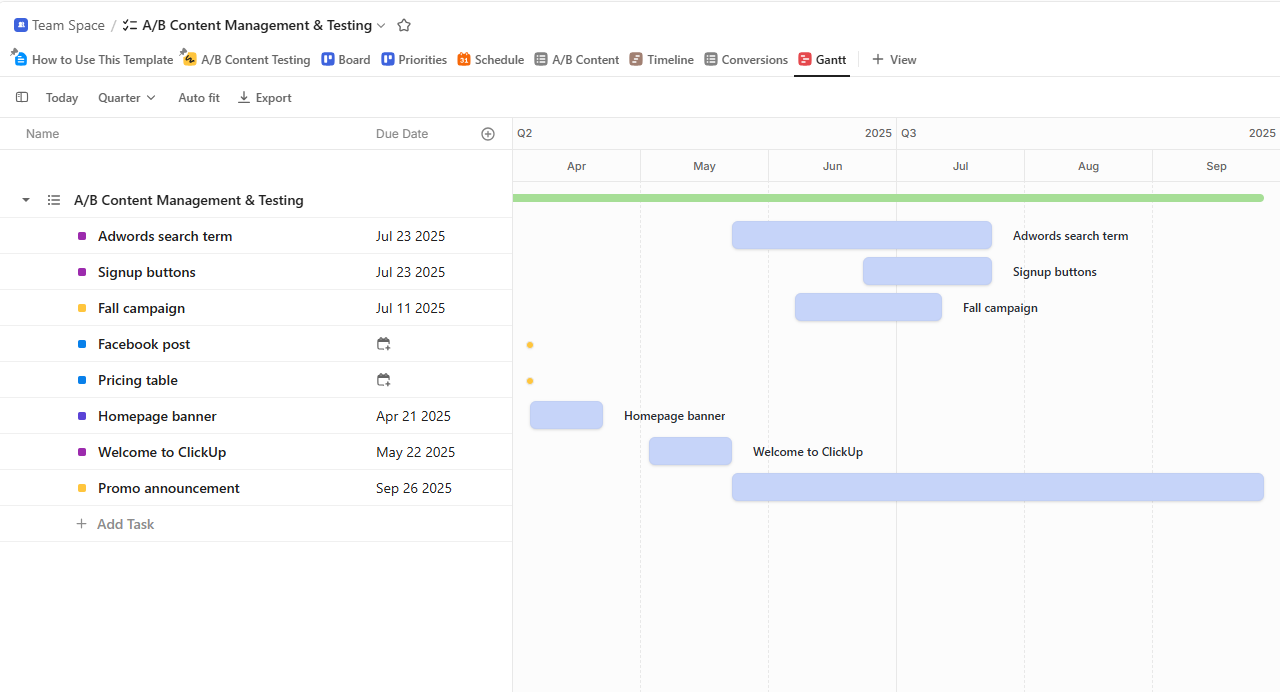Viewport: 1280px width, 692px height.
Task: Collapse the A/B Content Management & Testing group
Action: 25,199
